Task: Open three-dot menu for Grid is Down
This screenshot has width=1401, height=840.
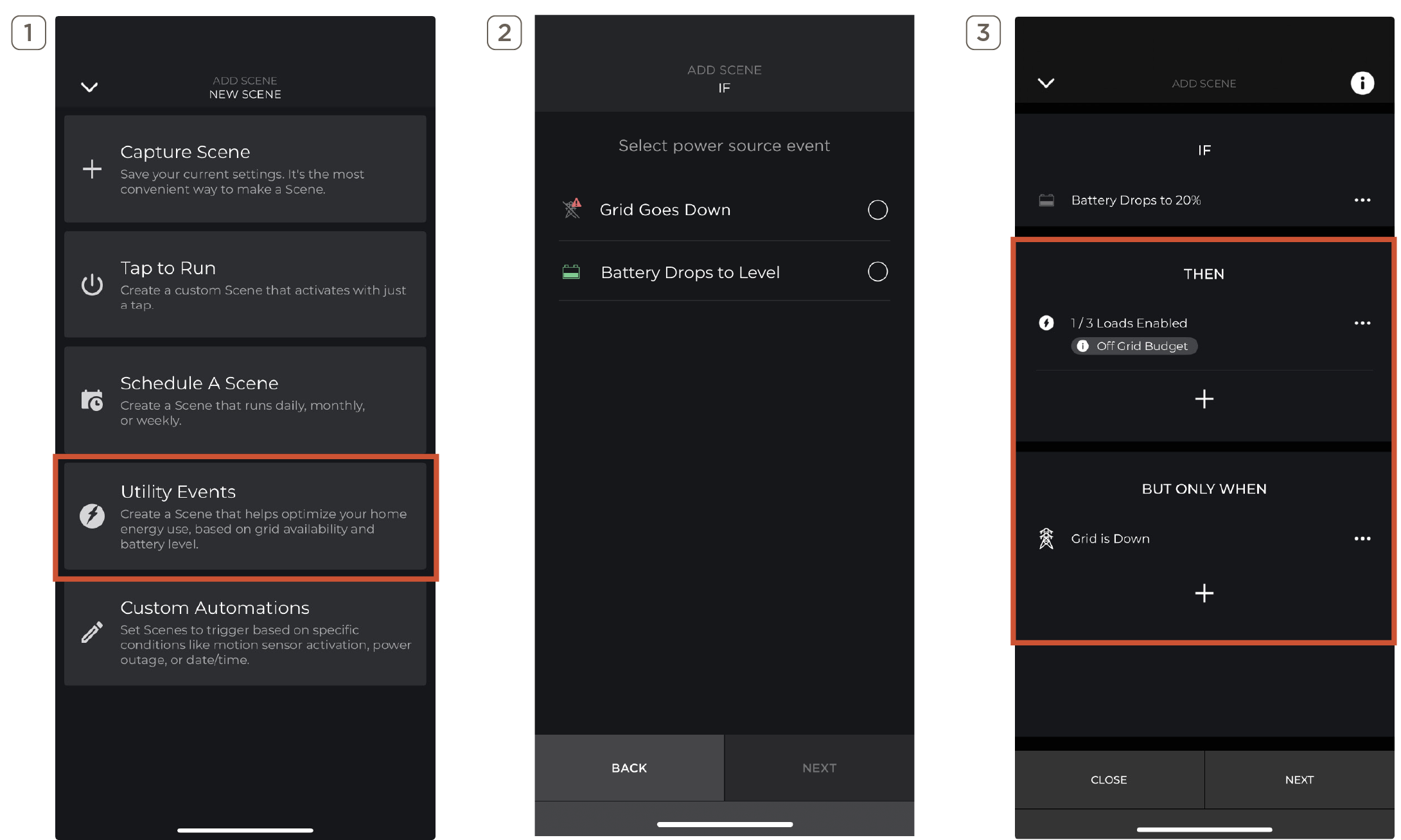Action: click(x=1362, y=539)
